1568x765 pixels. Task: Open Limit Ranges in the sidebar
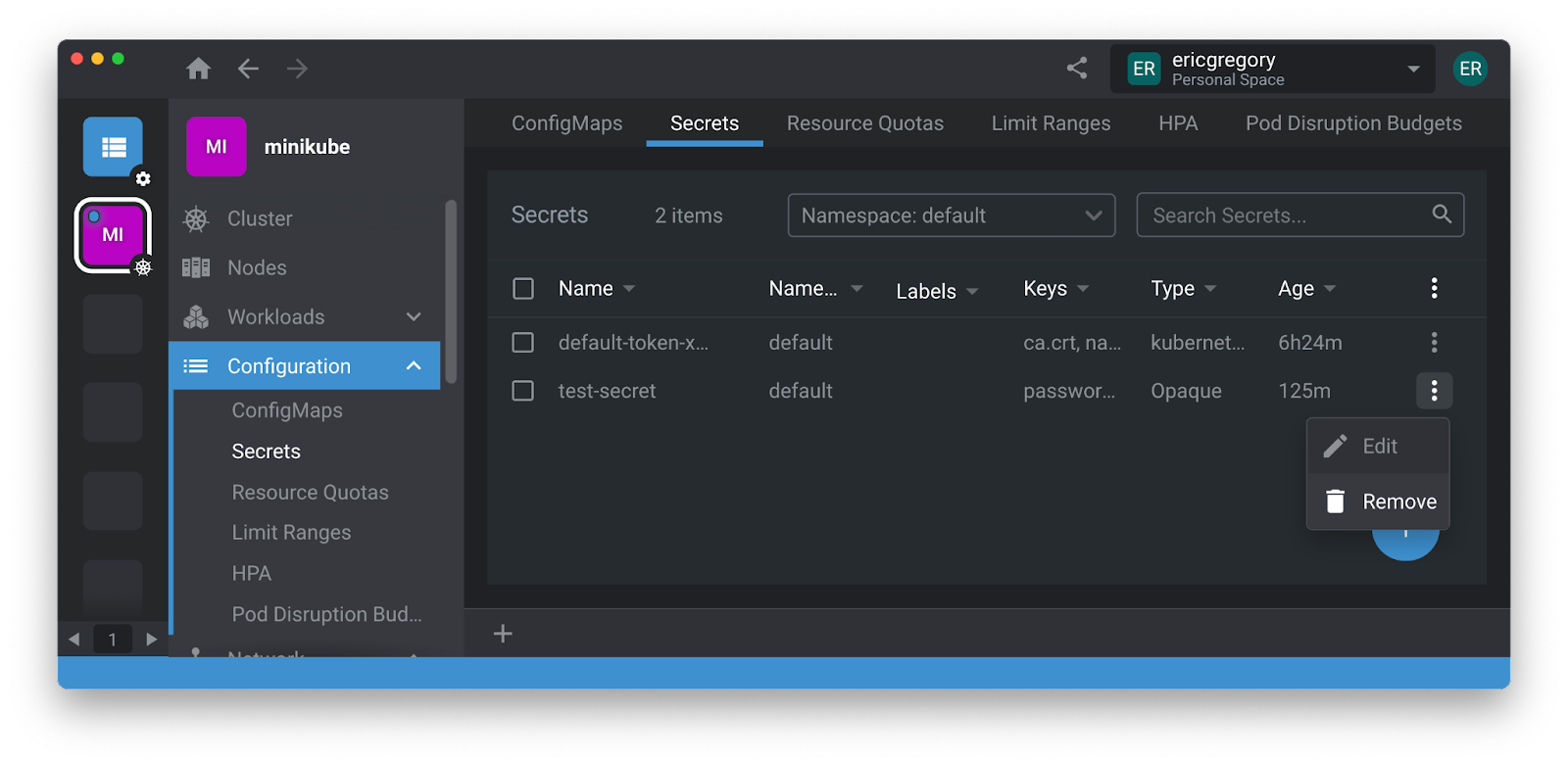291,533
